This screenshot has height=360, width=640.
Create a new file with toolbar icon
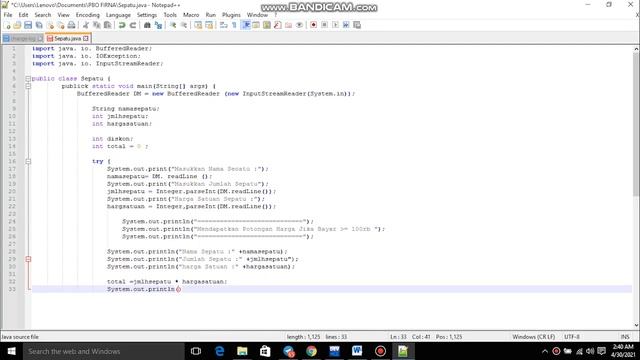click(7, 25)
